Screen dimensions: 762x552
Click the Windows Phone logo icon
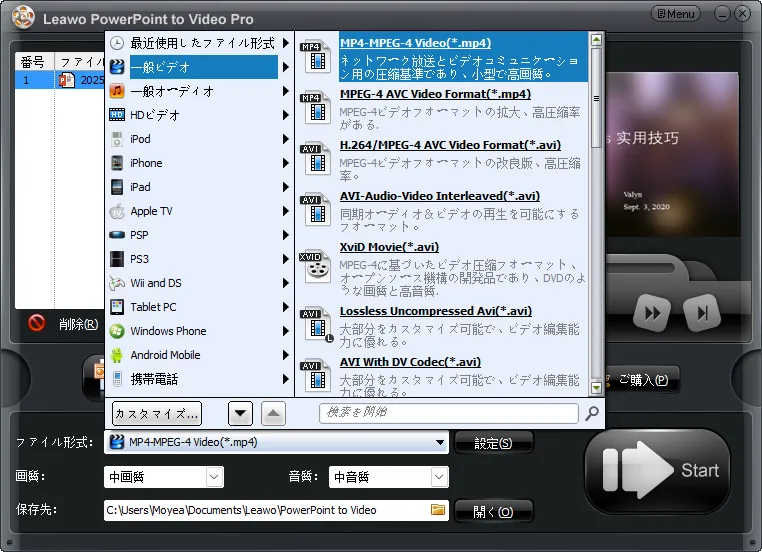(117, 331)
